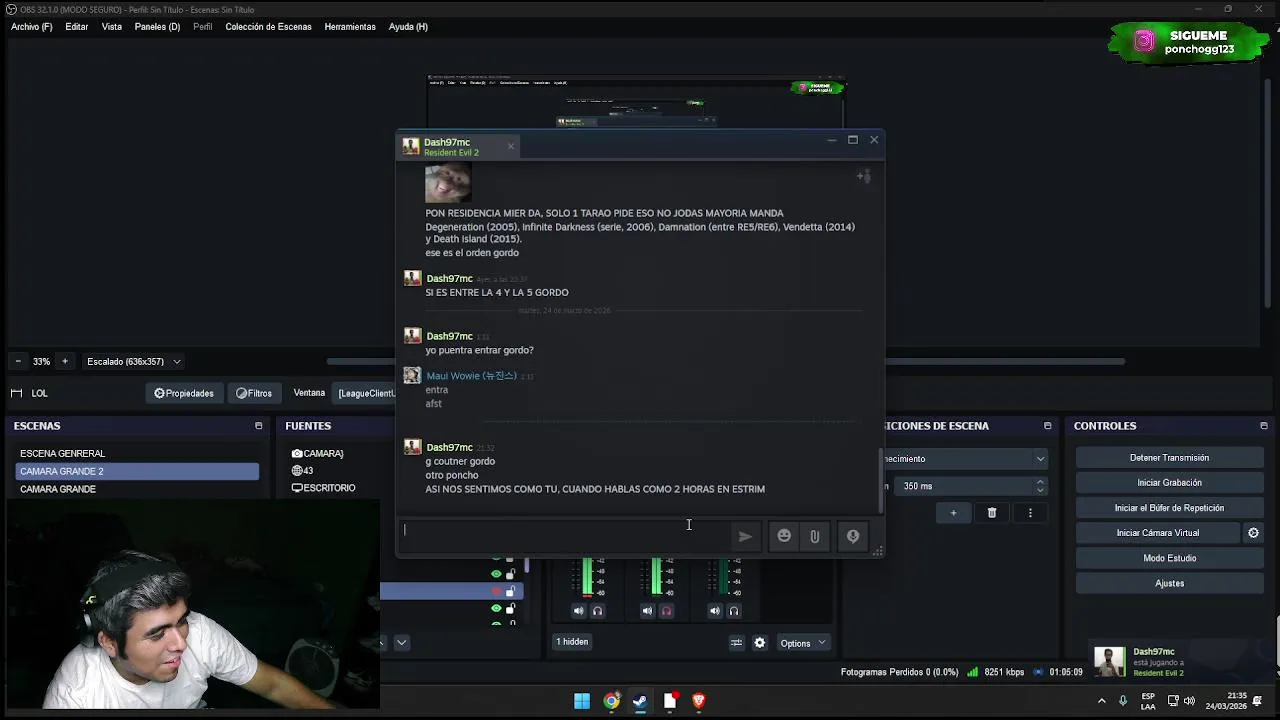Open Steam from the taskbar
Image resolution: width=1280 pixels, height=720 pixels.
pyautogui.click(x=640, y=701)
